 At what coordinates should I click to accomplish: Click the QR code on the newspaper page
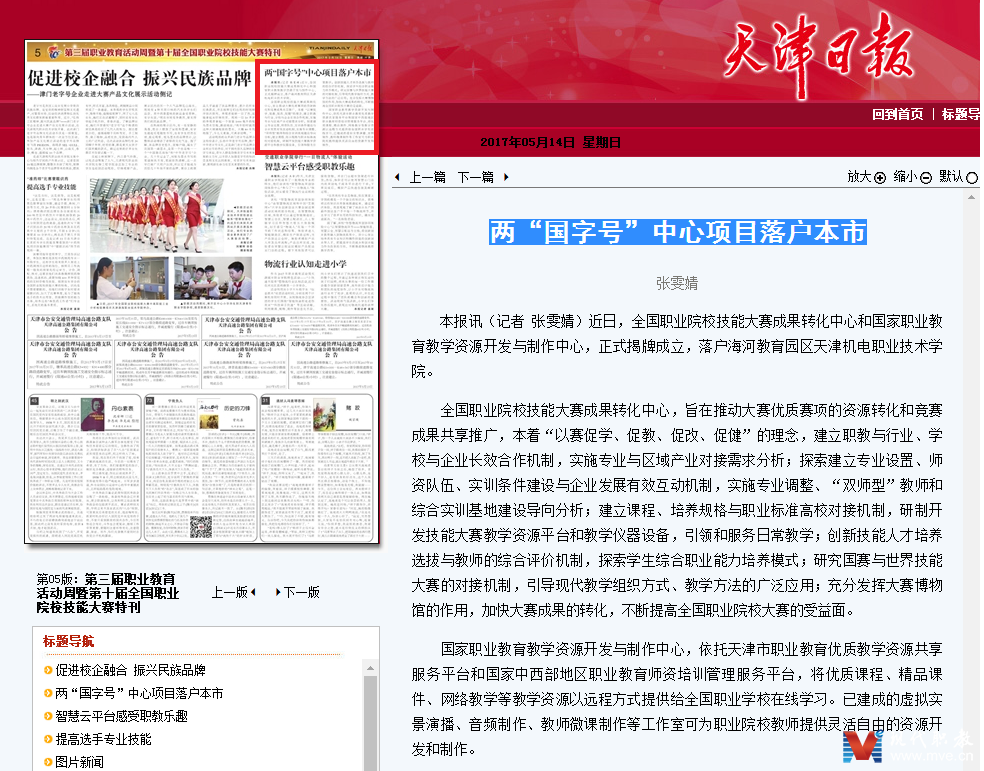click(201, 527)
